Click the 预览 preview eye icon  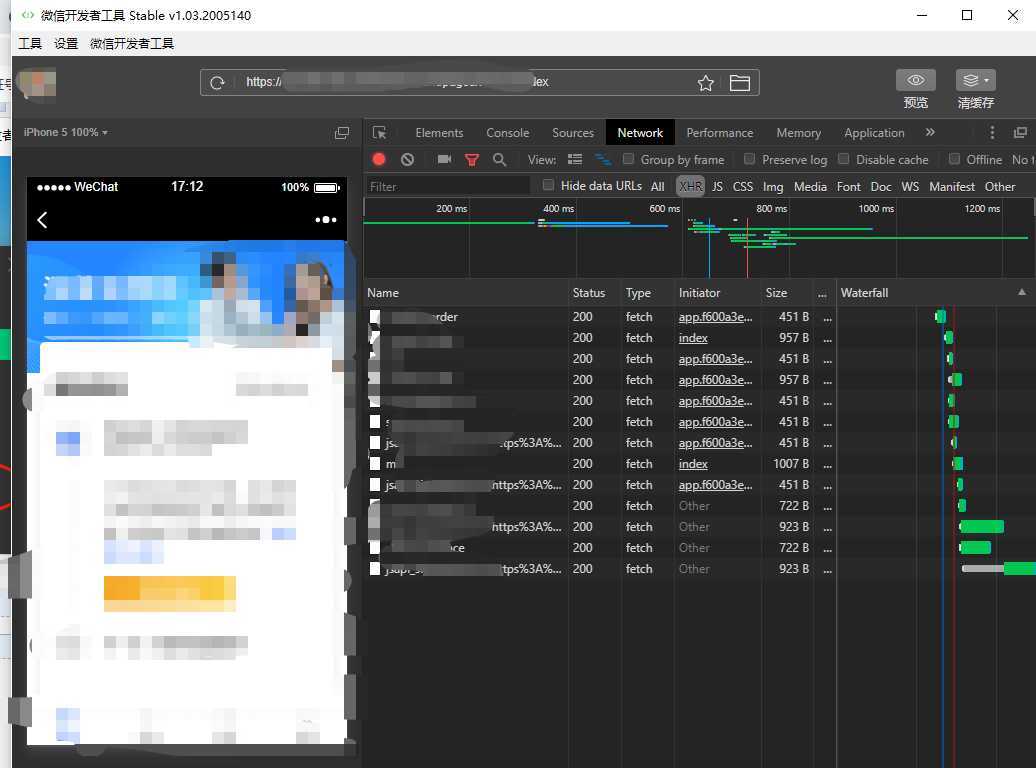(915, 80)
